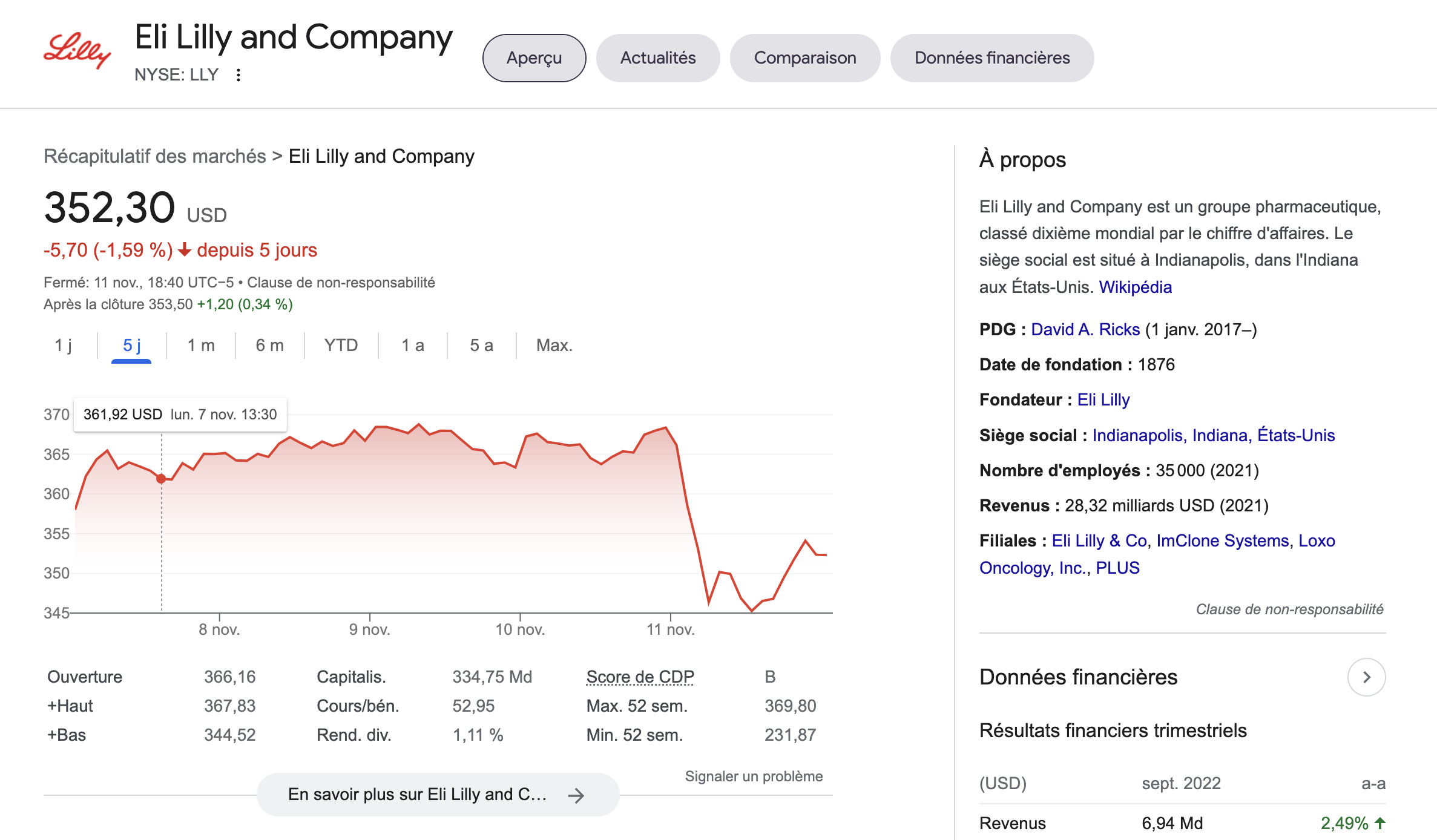This screenshot has height=840, width=1437.
Task: Display the Max. chart range
Action: tap(554, 345)
